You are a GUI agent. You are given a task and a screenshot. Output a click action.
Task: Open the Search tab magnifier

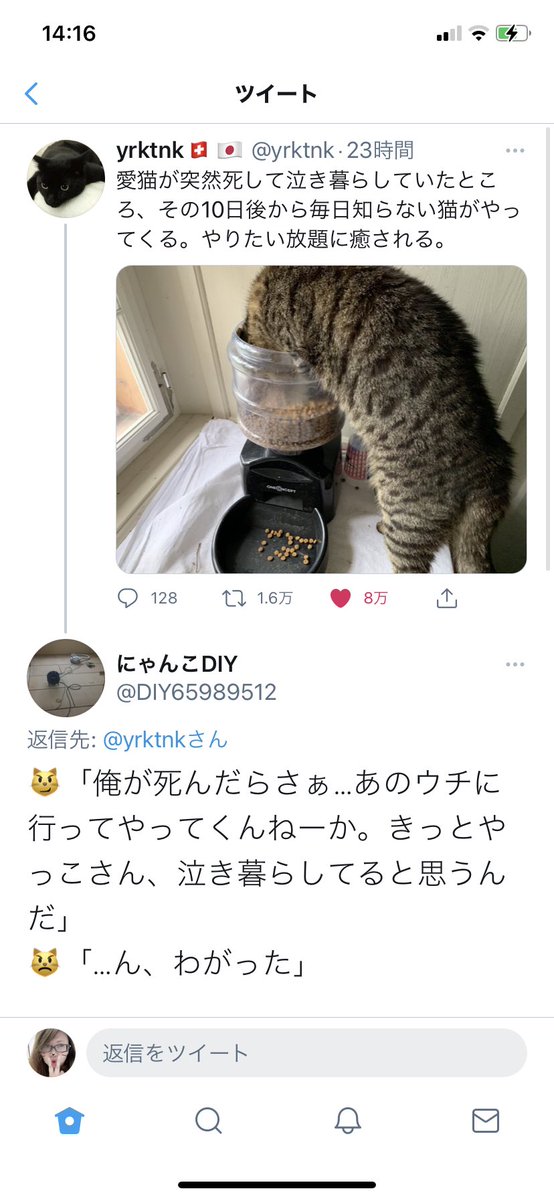click(208, 1120)
